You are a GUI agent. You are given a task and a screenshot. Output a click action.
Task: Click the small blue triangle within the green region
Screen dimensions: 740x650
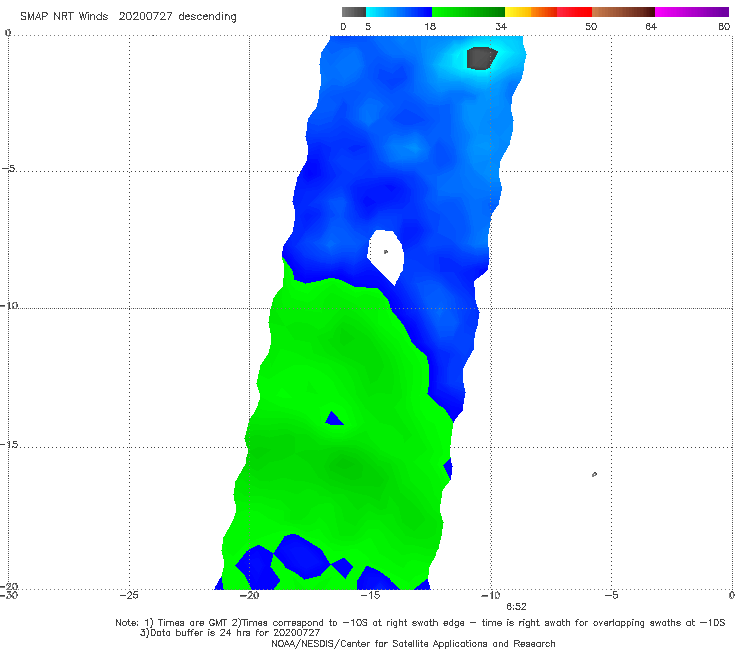(x=334, y=419)
